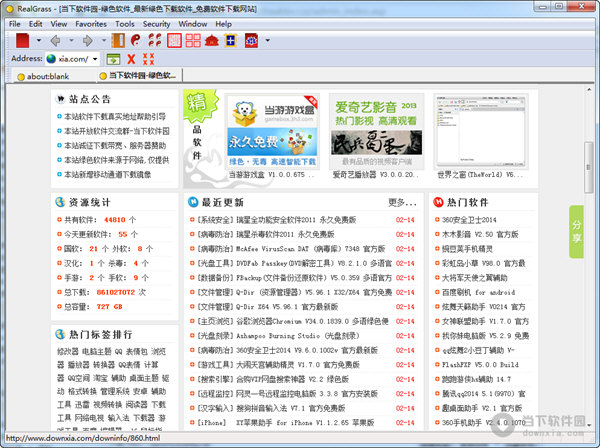
Task: Click the red paper-cut ornament icon
Action: 251,41
